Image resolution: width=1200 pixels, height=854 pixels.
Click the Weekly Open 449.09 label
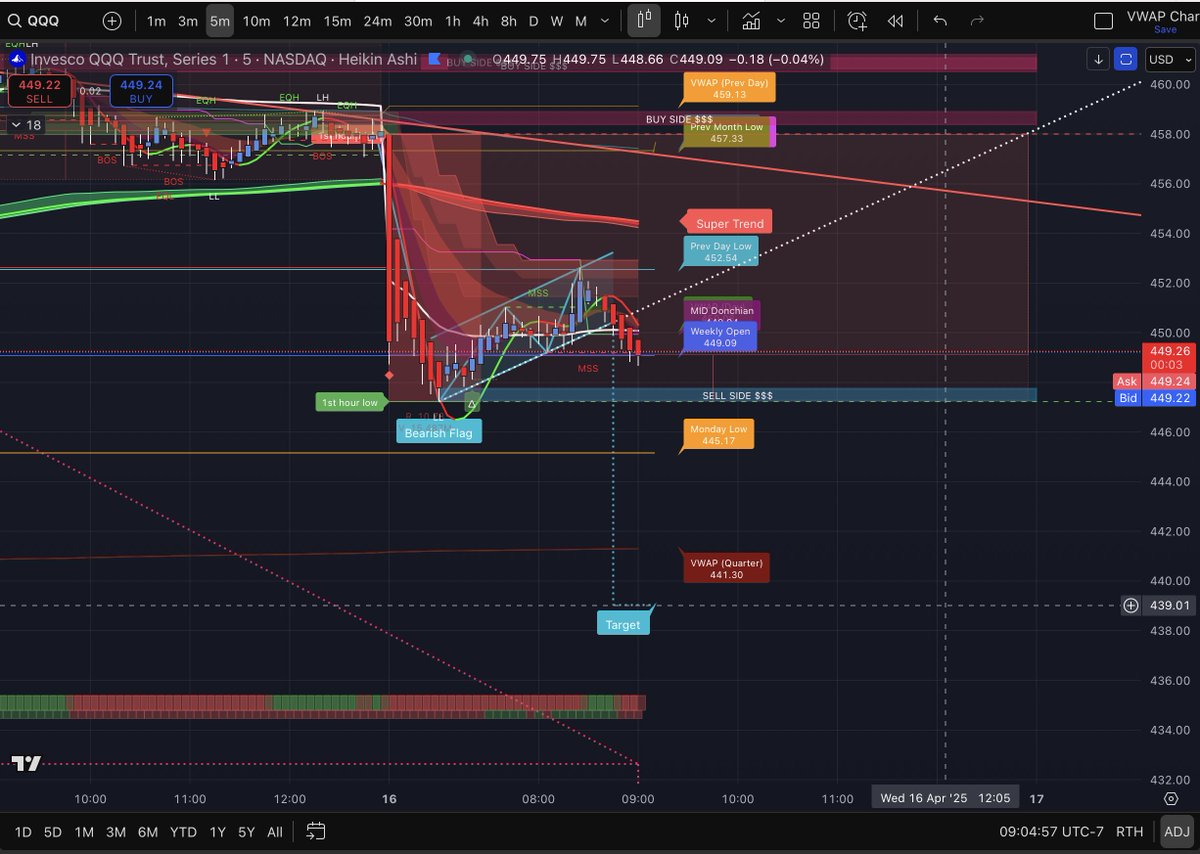(x=719, y=337)
